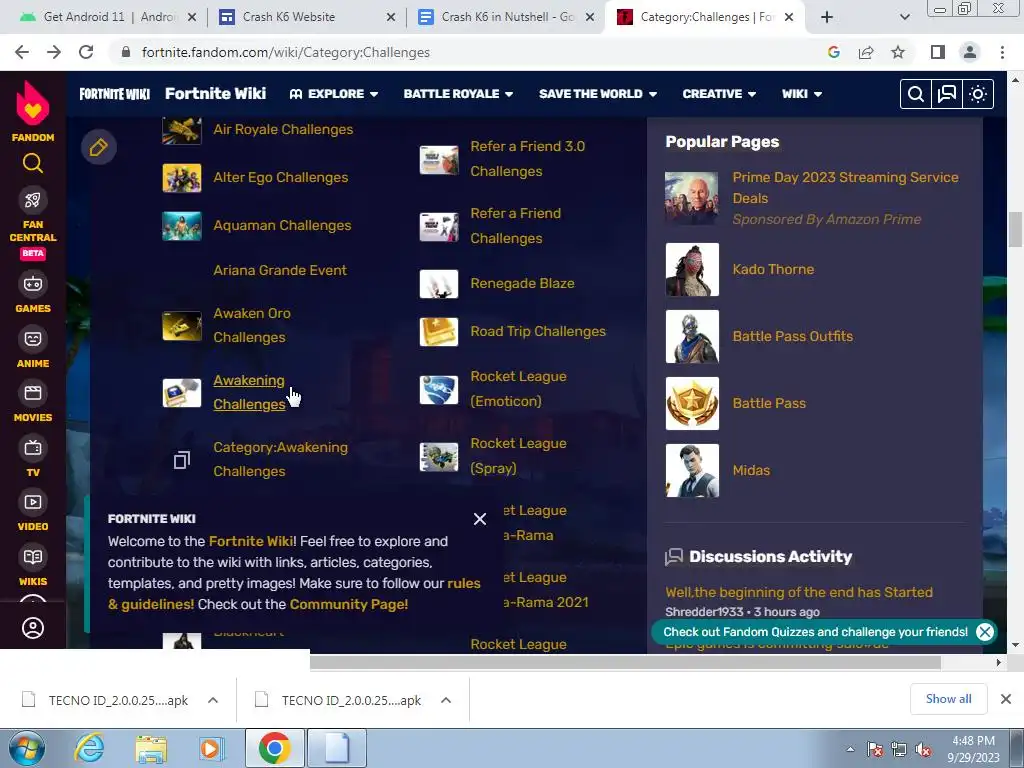Image resolution: width=1024 pixels, height=768 pixels.
Task: Close the downloads bar
Action: (x=1006, y=699)
